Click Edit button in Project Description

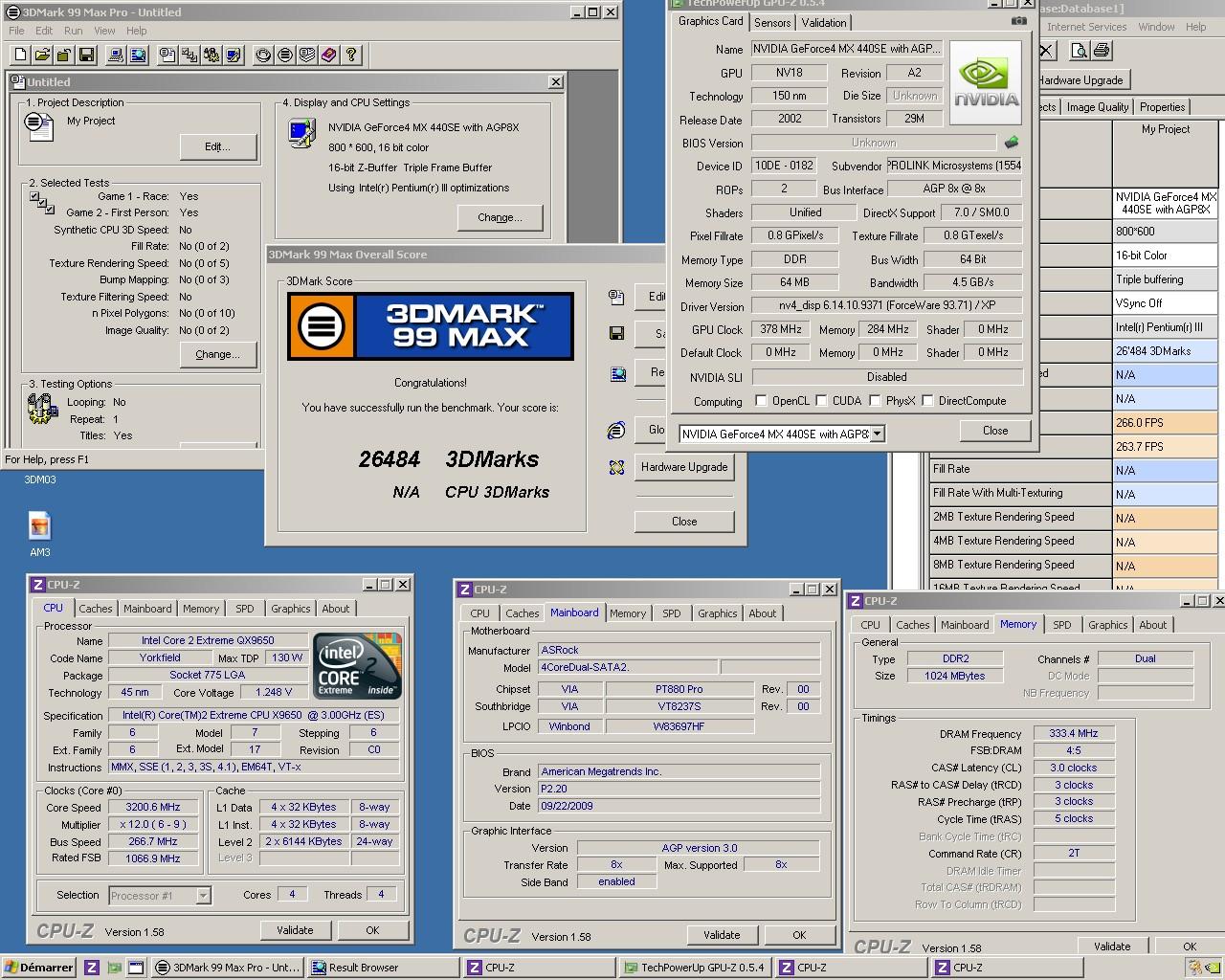(217, 146)
